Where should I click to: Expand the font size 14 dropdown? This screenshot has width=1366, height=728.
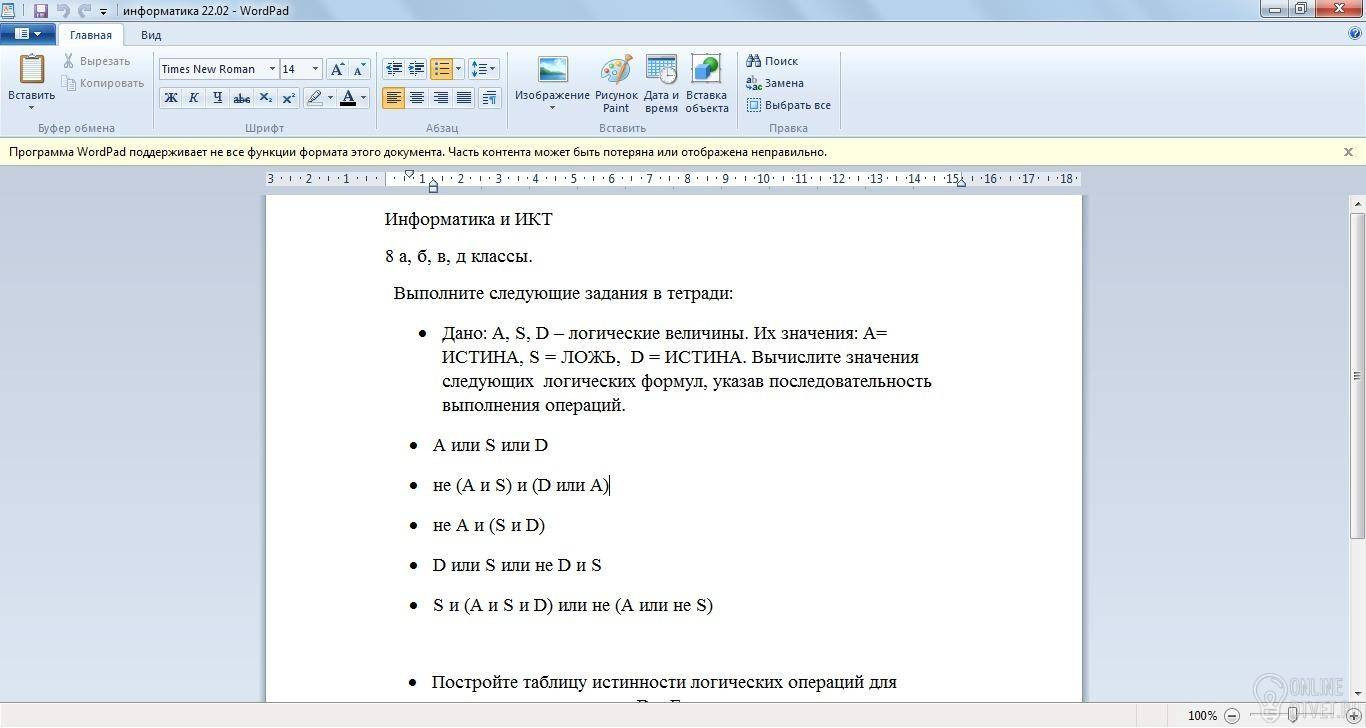[x=315, y=69]
